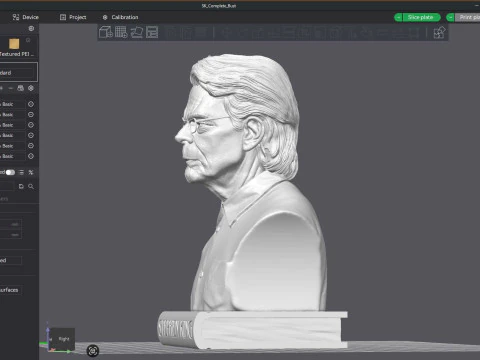Click the Slice plate button
480x360 pixels.
tap(421, 17)
